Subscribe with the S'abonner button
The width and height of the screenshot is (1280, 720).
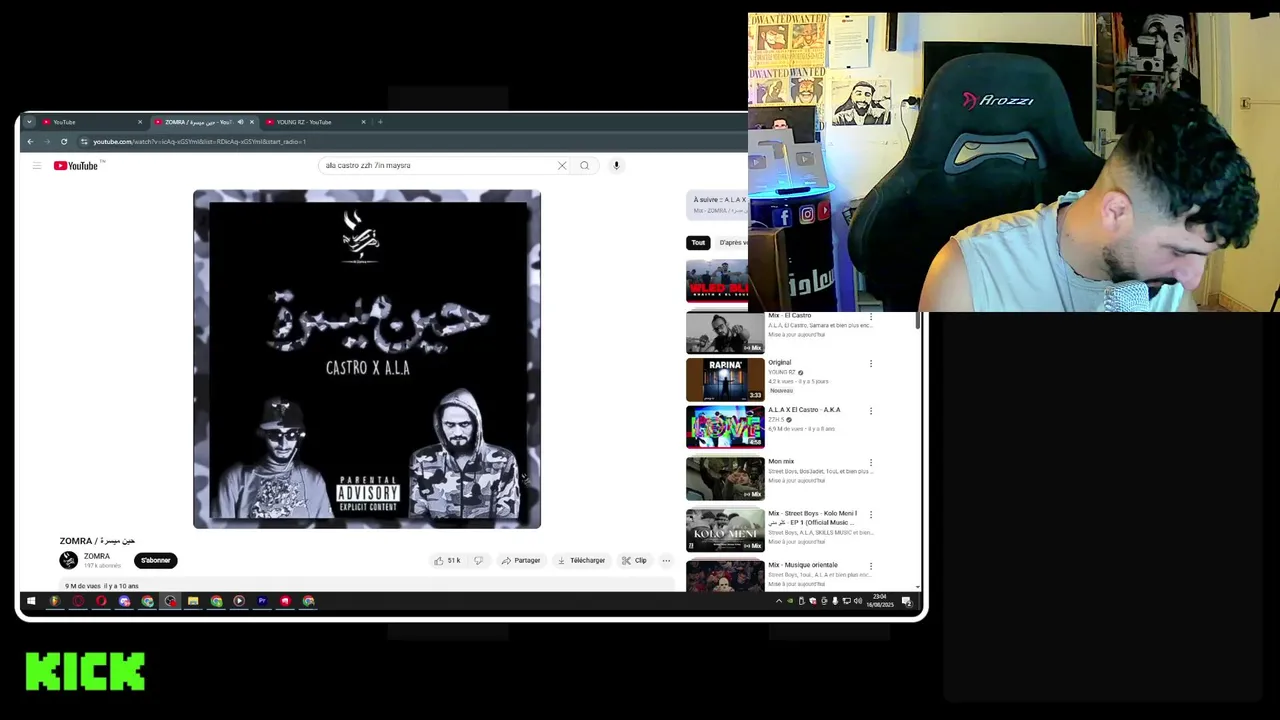tap(155, 561)
